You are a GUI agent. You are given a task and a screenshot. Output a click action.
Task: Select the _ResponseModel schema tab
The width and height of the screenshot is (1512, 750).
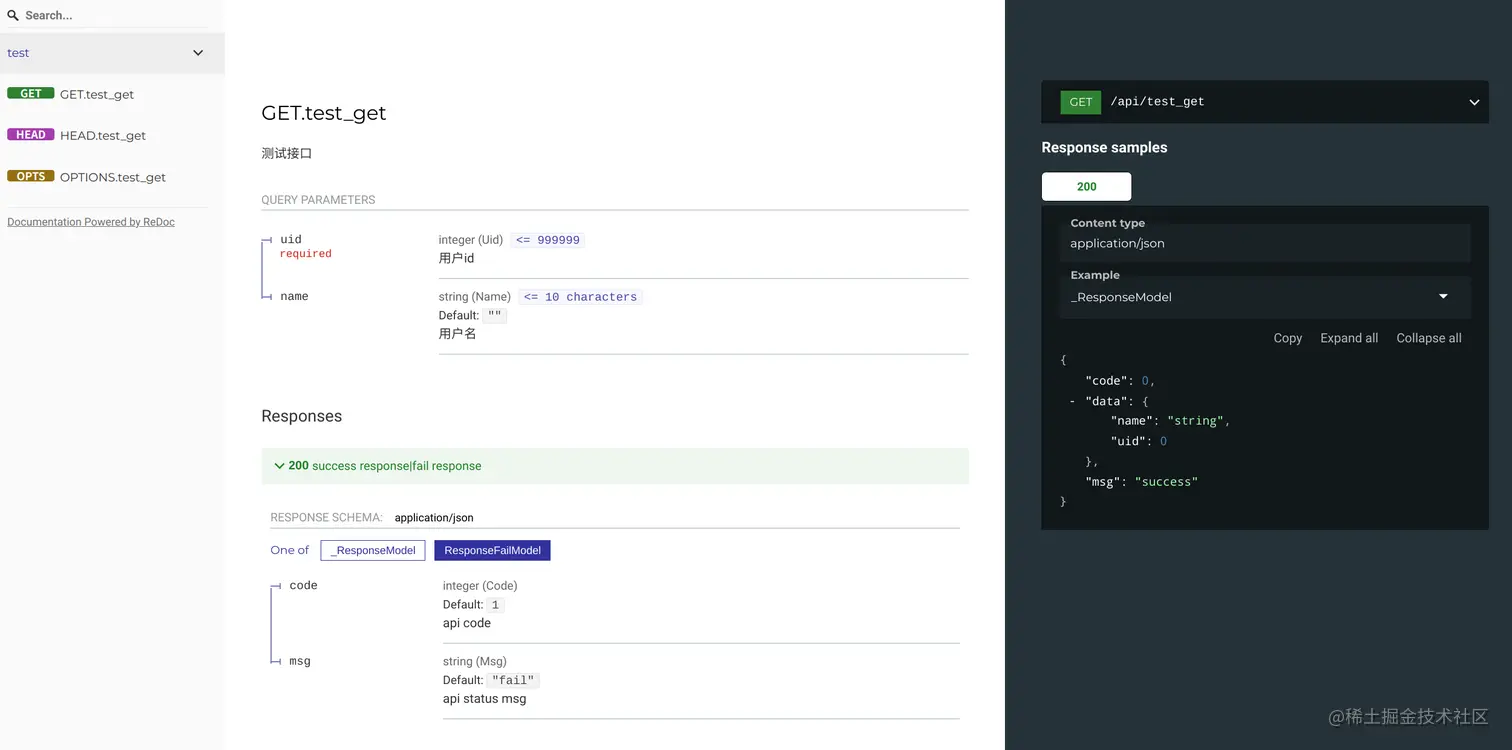[373, 550]
